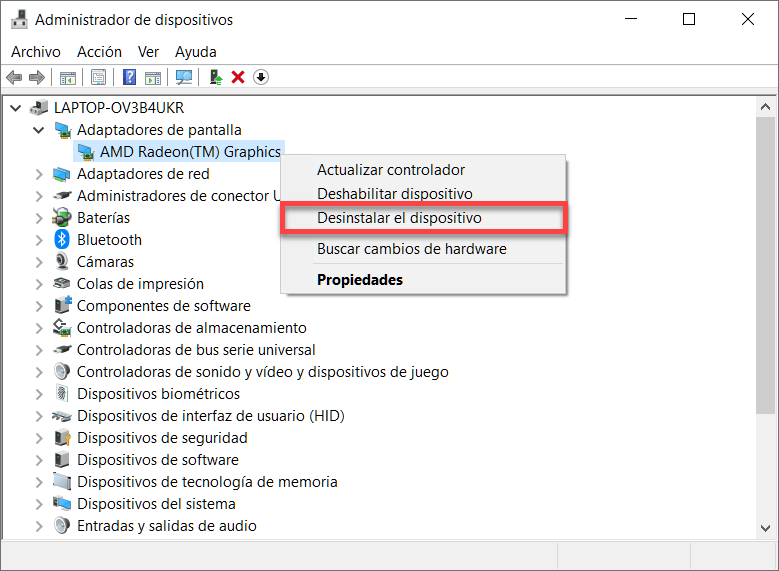
Task: Click the blue Help question-mark icon
Action: coord(129,78)
